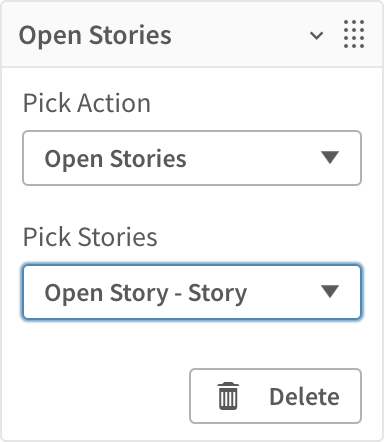Viewport: 384px width, 442px height.
Task: Collapse the Open Stories panel chevron
Action: click(x=316, y=35)
